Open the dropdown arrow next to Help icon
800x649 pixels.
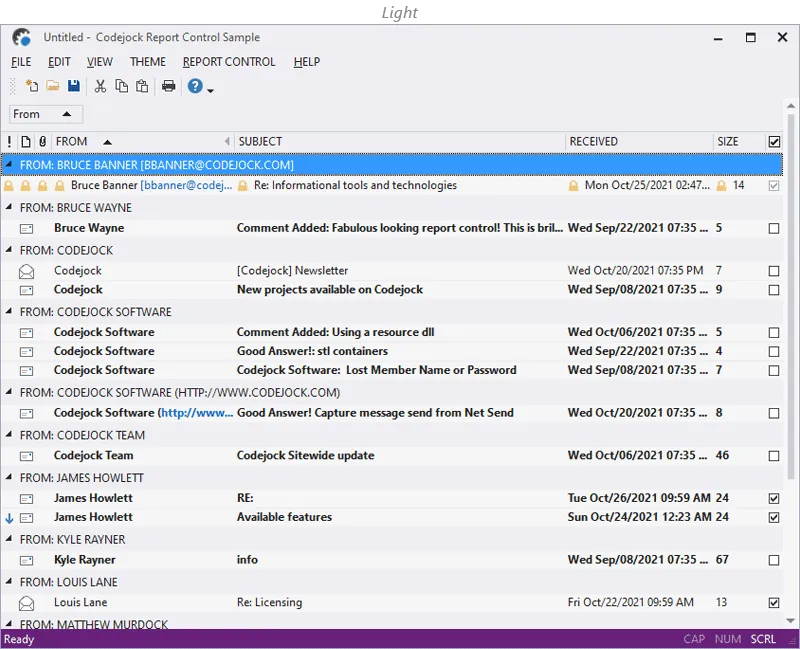tap(210, 90)
